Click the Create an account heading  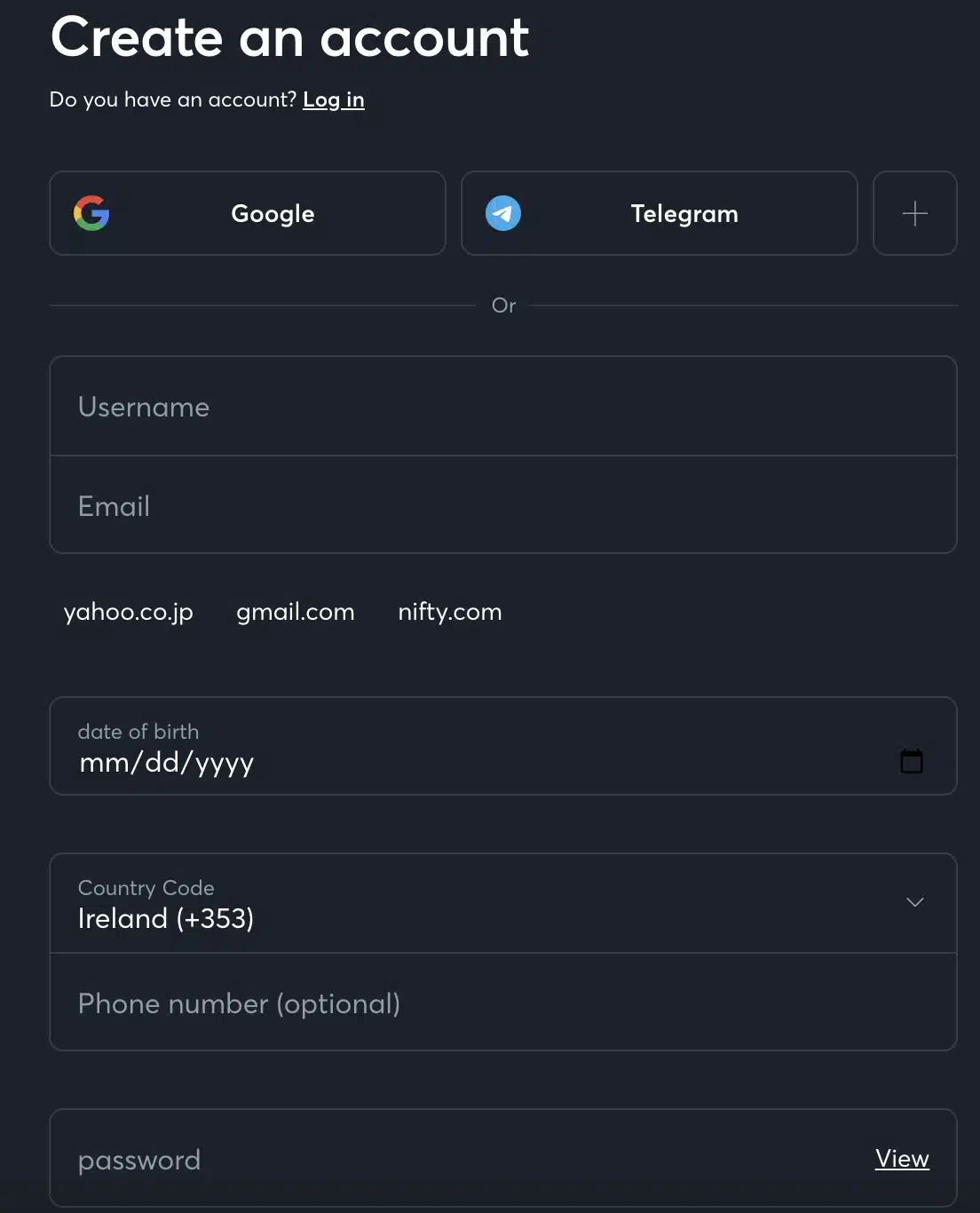[x=290, y=37]
